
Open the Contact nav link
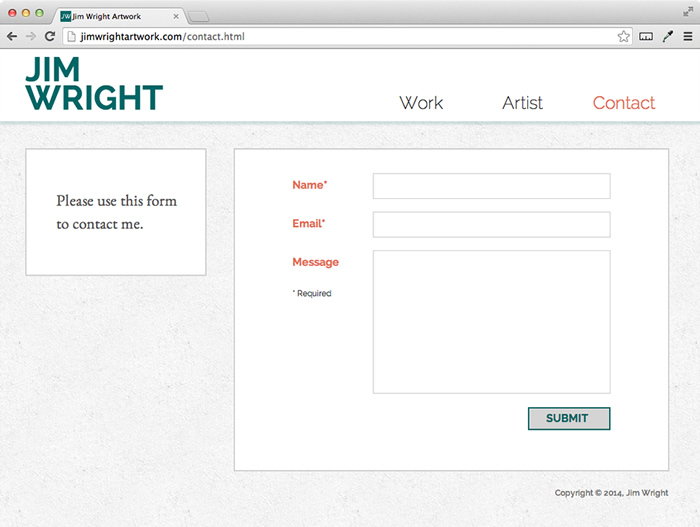tap(624, 103)
